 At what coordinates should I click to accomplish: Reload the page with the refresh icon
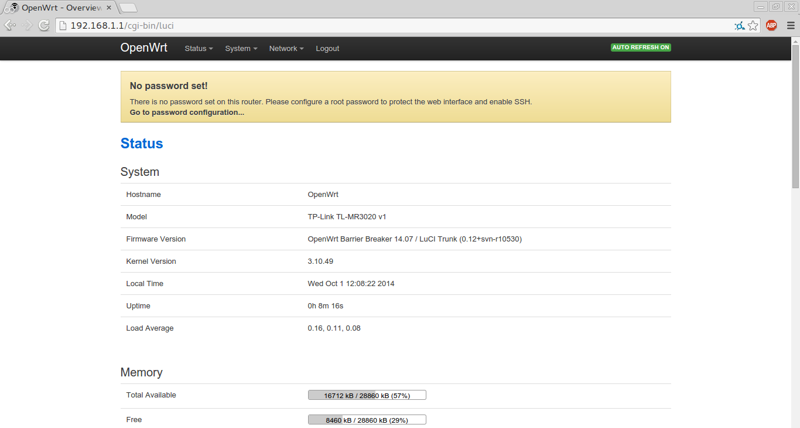tap(44, 26)
